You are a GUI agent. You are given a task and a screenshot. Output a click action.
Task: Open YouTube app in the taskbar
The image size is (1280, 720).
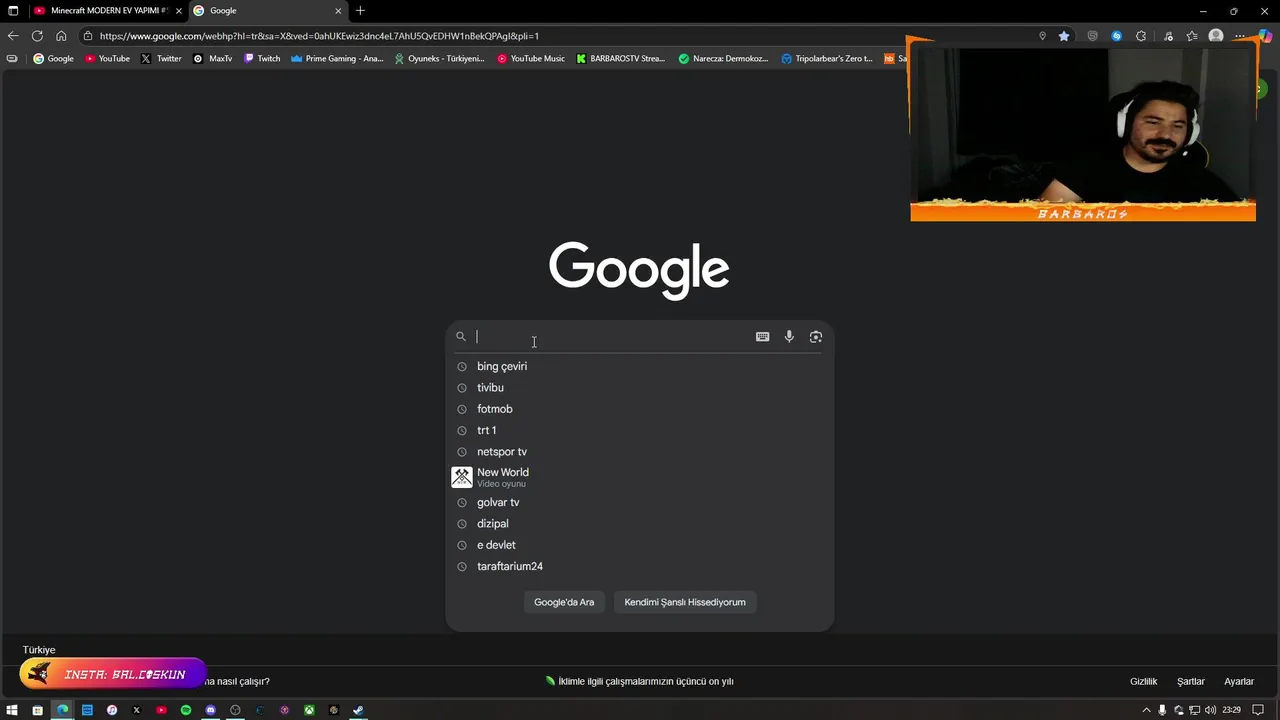click(161, 710)
